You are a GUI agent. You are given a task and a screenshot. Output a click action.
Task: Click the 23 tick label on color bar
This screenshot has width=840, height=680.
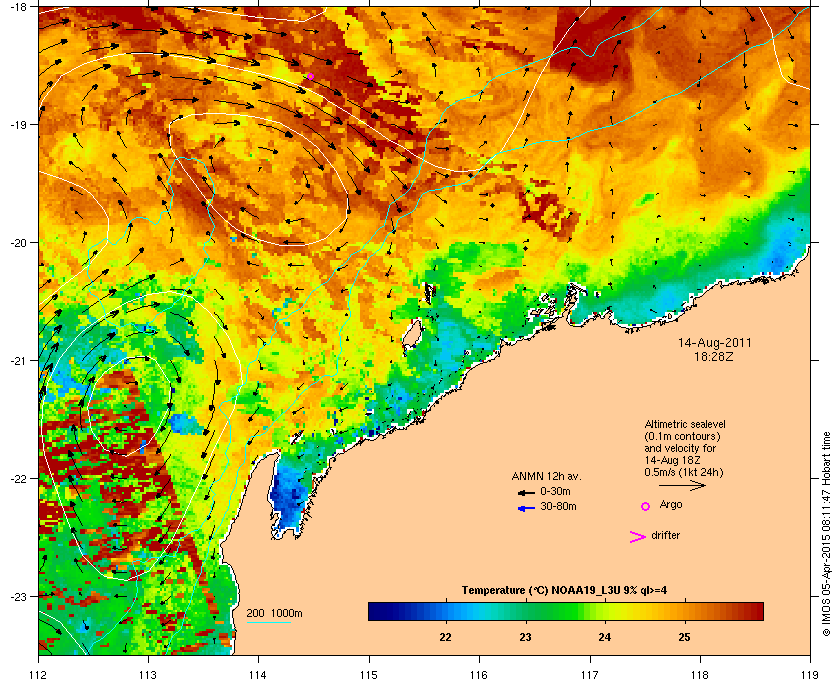(525, 637)
